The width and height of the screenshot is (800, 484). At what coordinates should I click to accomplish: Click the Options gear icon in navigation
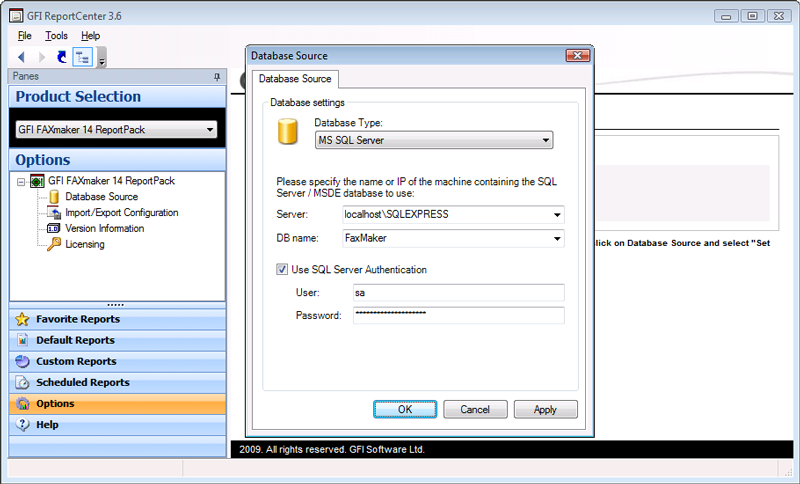pos(22,404)
